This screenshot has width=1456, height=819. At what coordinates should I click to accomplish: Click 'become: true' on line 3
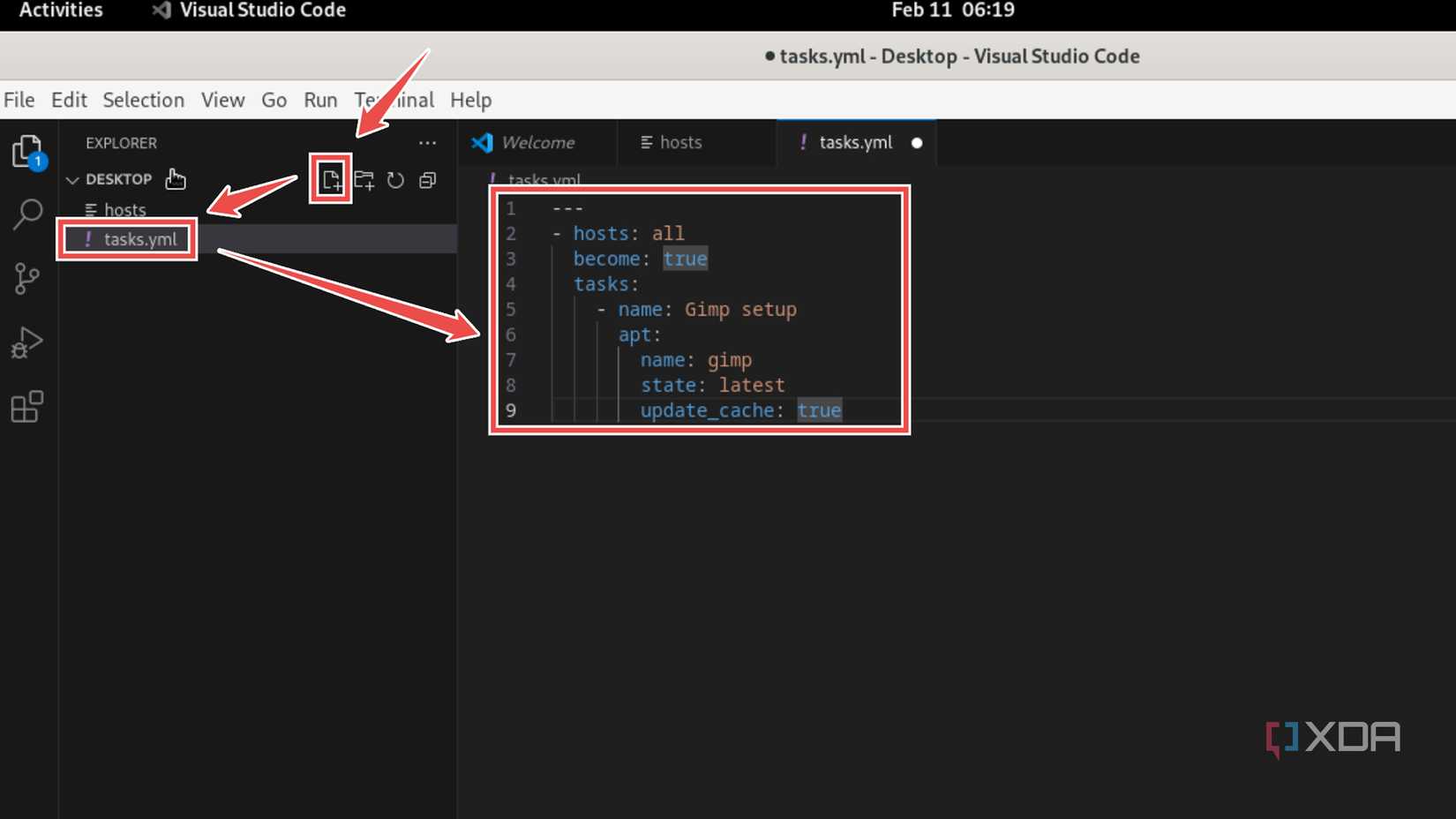(x=640, y=259)
